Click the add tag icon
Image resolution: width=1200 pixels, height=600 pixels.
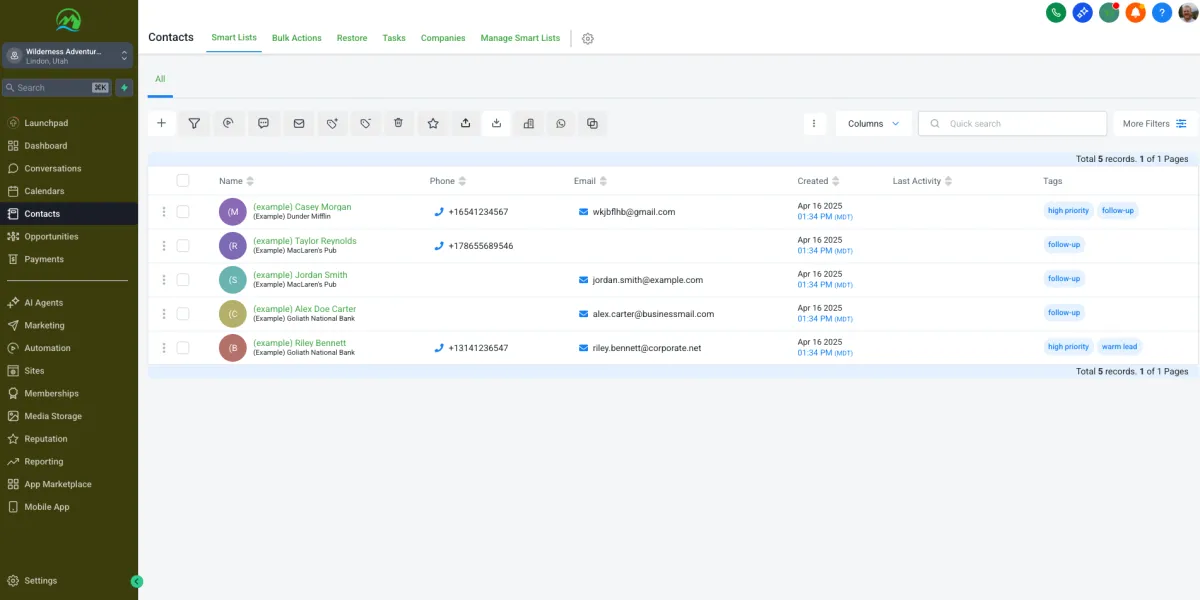332,123
